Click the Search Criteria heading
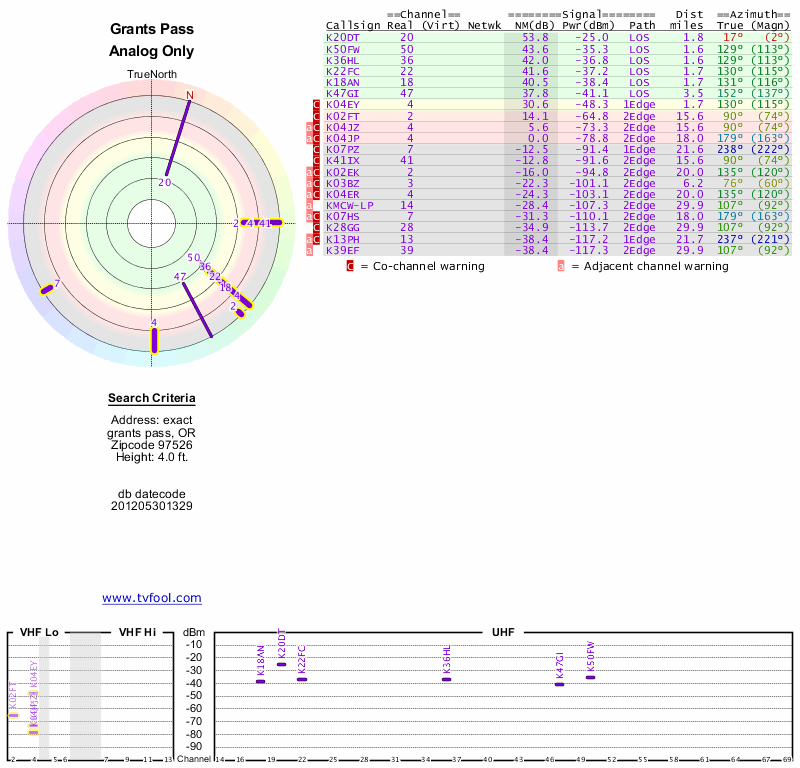 [x=151, y=399]
